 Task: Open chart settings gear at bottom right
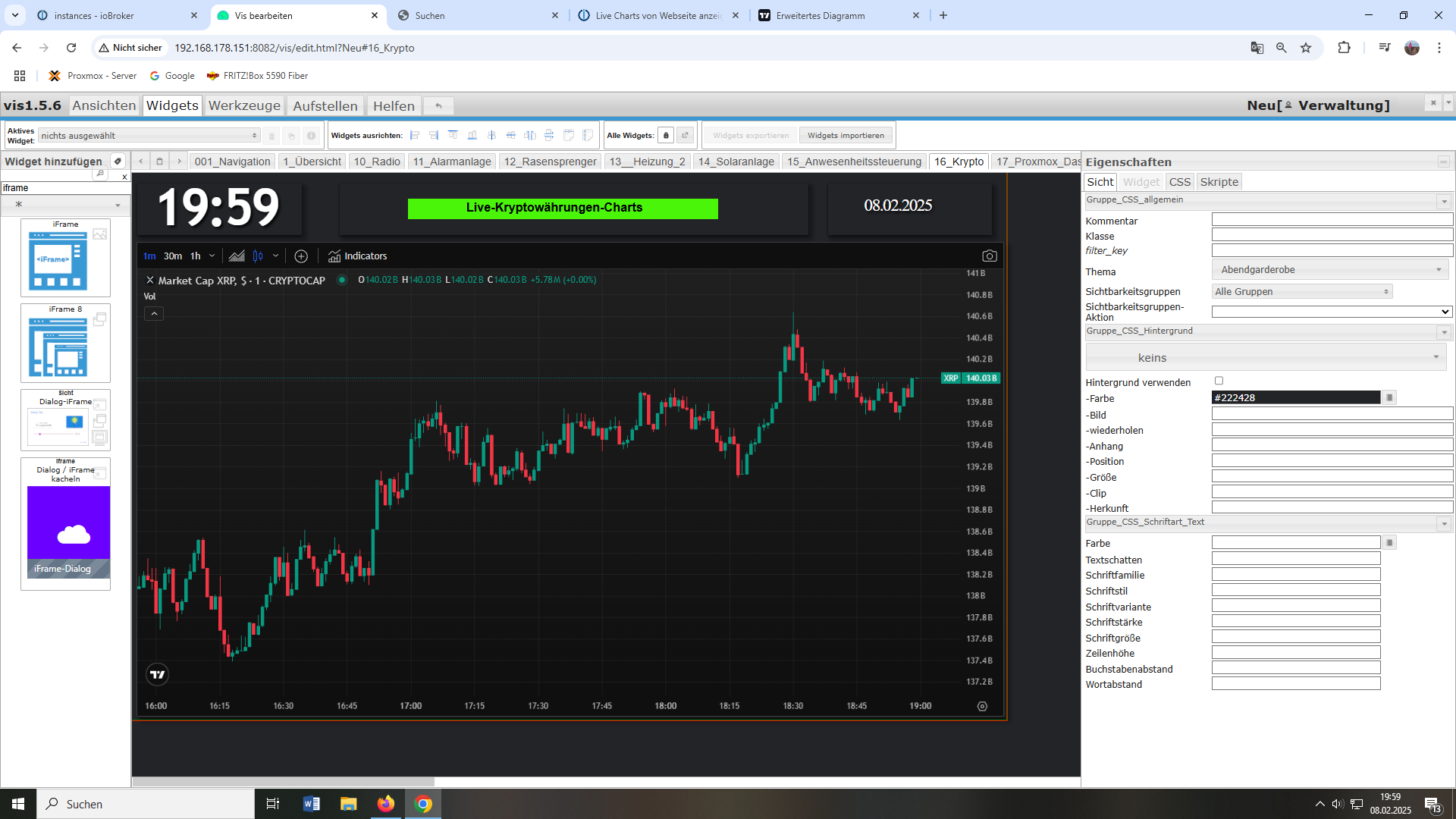coord(982,706)
